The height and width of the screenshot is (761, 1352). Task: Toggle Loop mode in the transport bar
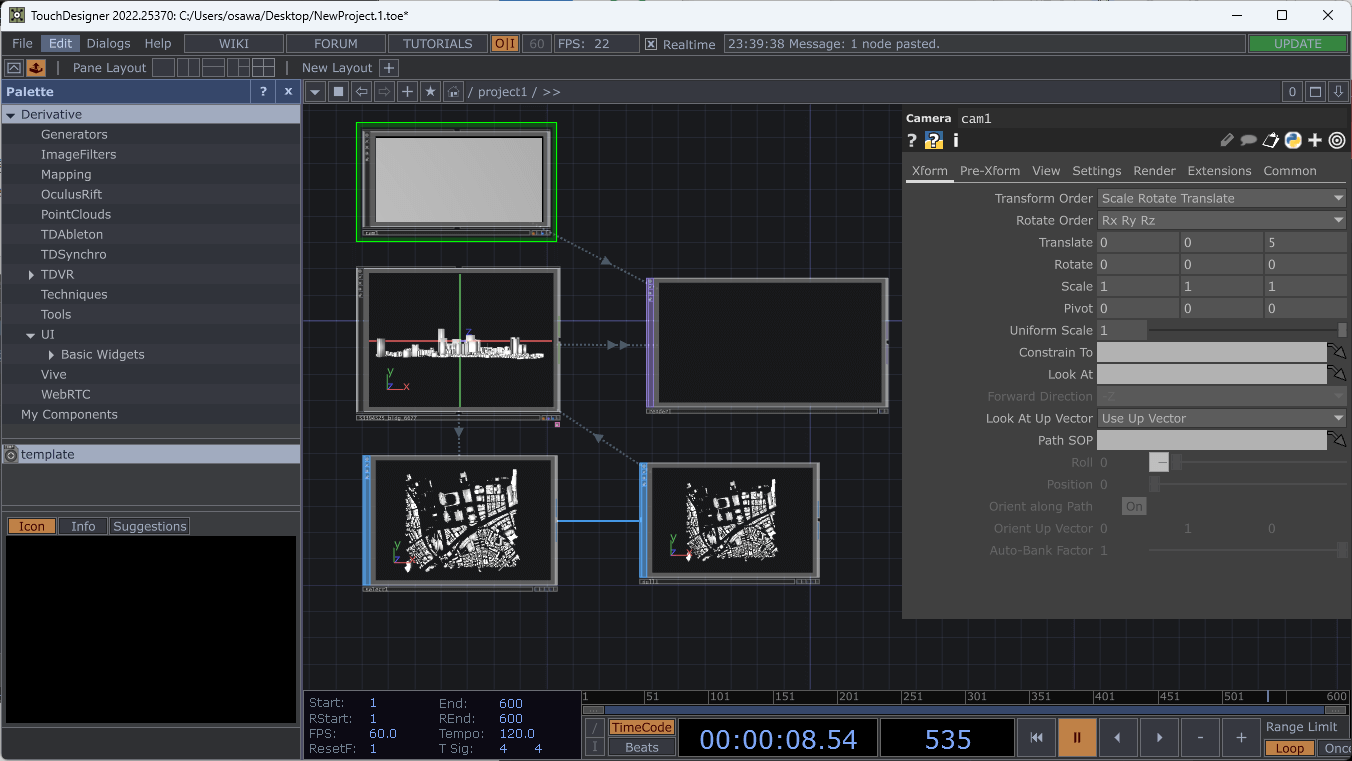[x=1289, y=748]
